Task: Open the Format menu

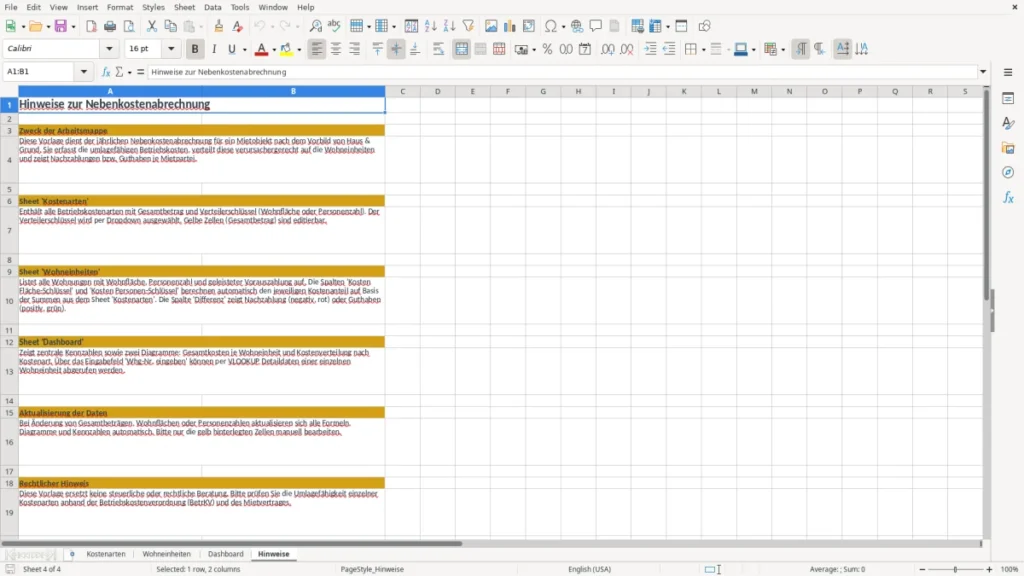Action: click(x=120, y=7)
